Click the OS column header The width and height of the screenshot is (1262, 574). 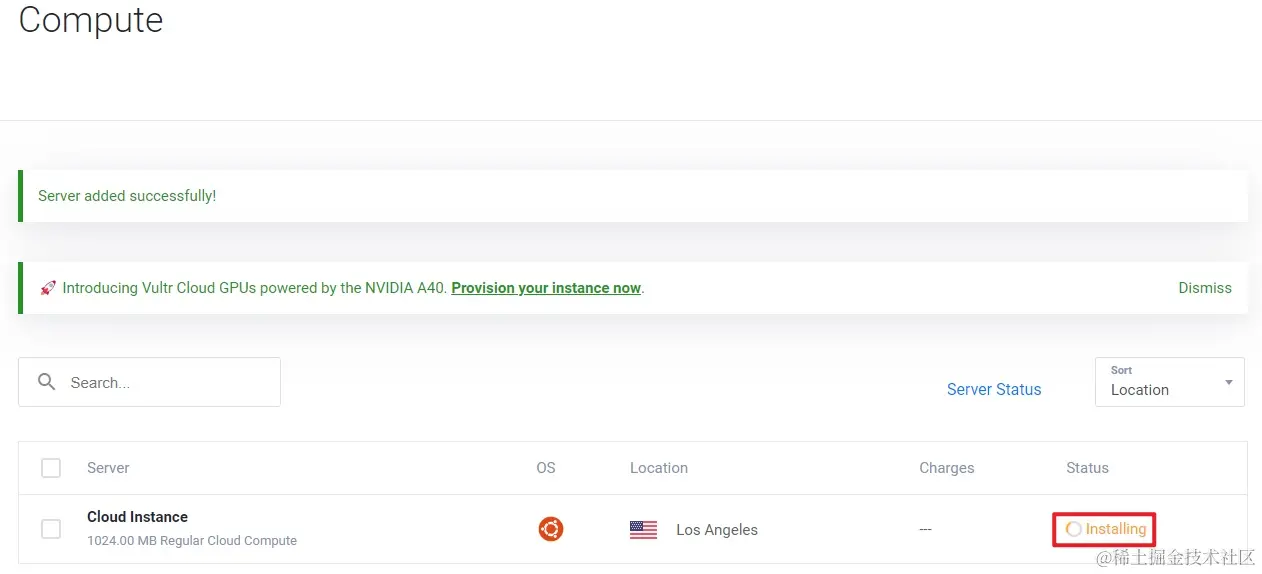click(x=546, y=468)
